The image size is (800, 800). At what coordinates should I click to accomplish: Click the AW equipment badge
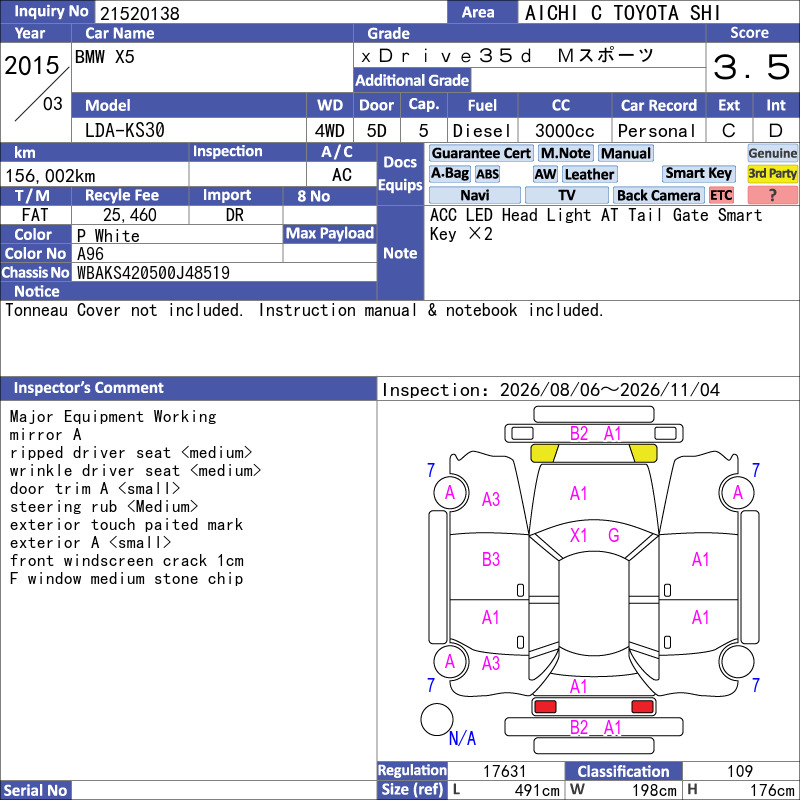pyautogui.click(x=545, y=174)
